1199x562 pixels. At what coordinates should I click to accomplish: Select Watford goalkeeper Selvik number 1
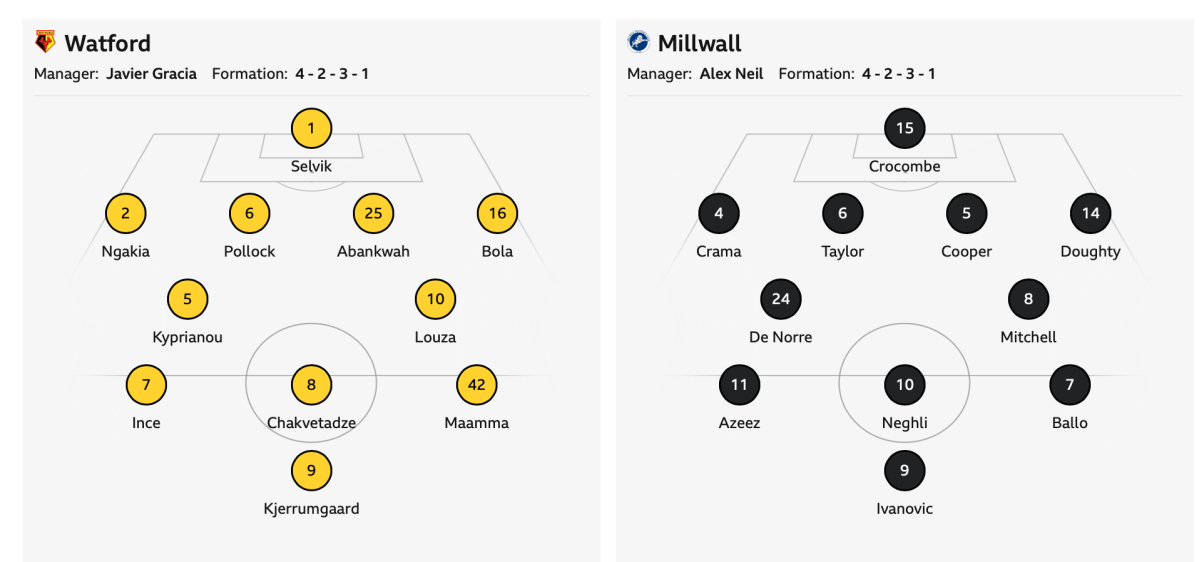coord(311,128)
